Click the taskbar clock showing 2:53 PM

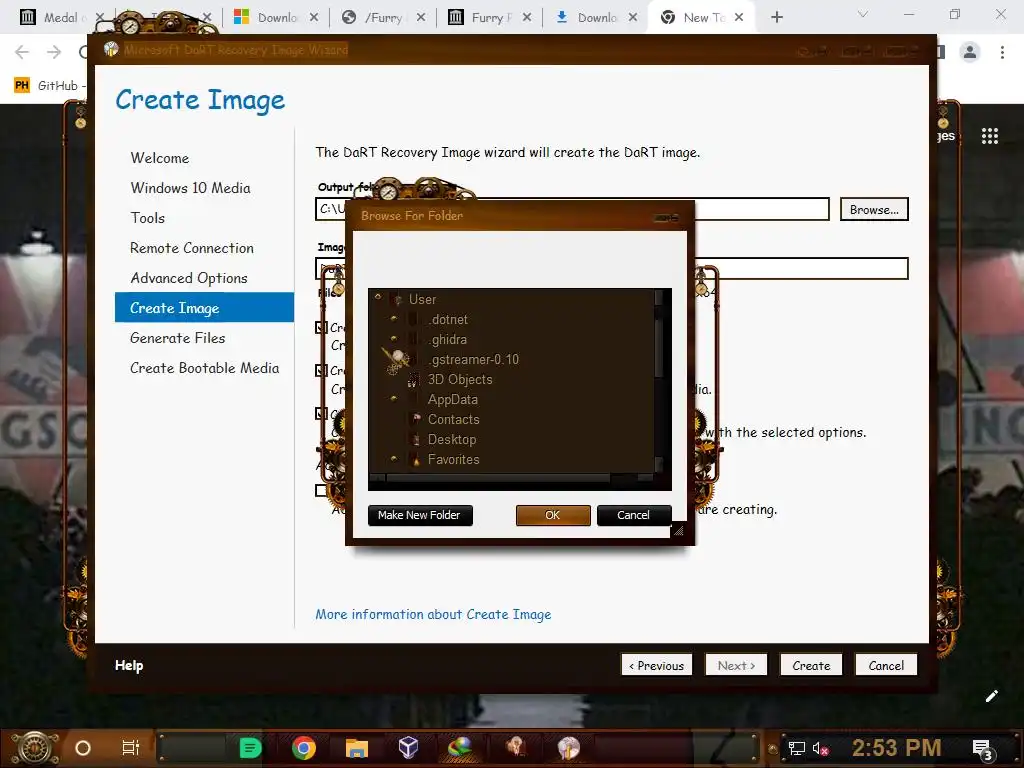pyautogui.click(x=897, y=748)
